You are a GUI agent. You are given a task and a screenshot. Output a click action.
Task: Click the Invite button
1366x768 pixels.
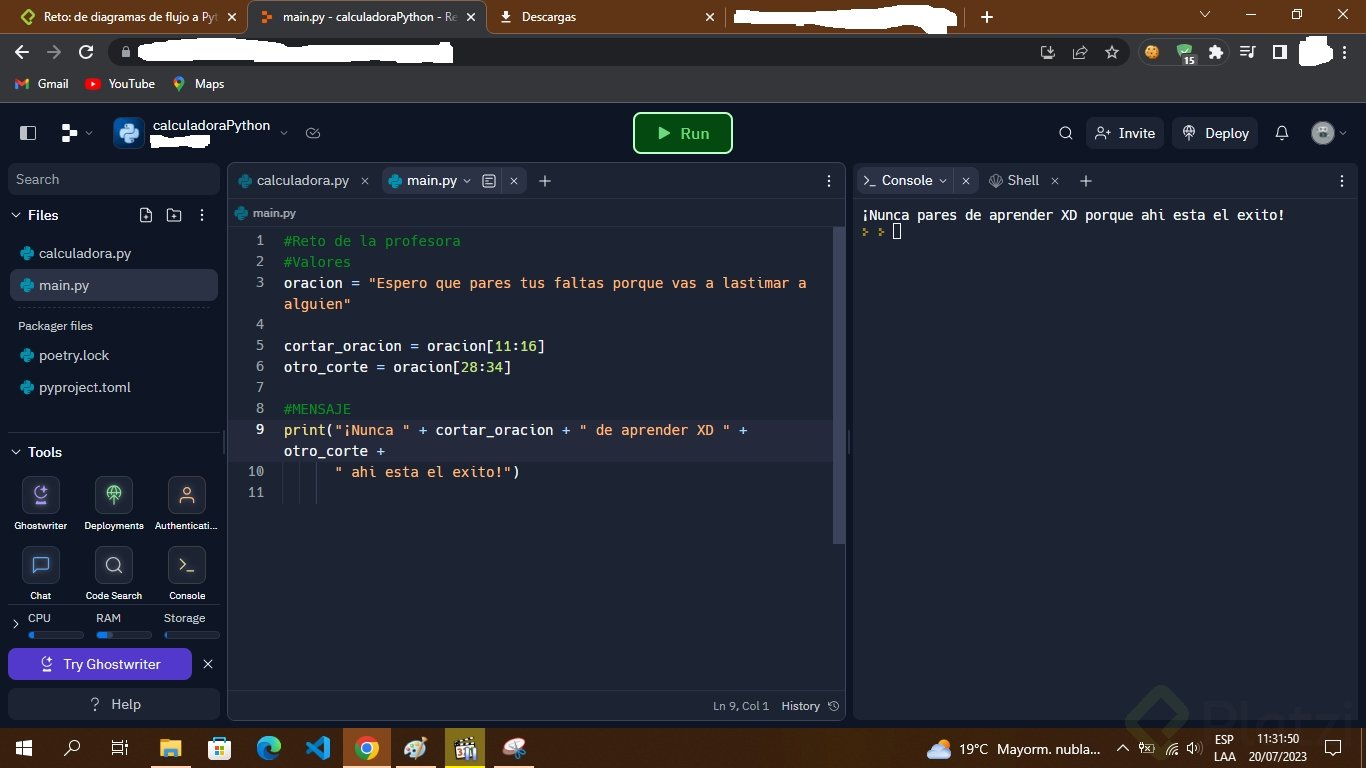pos(1125,133)
